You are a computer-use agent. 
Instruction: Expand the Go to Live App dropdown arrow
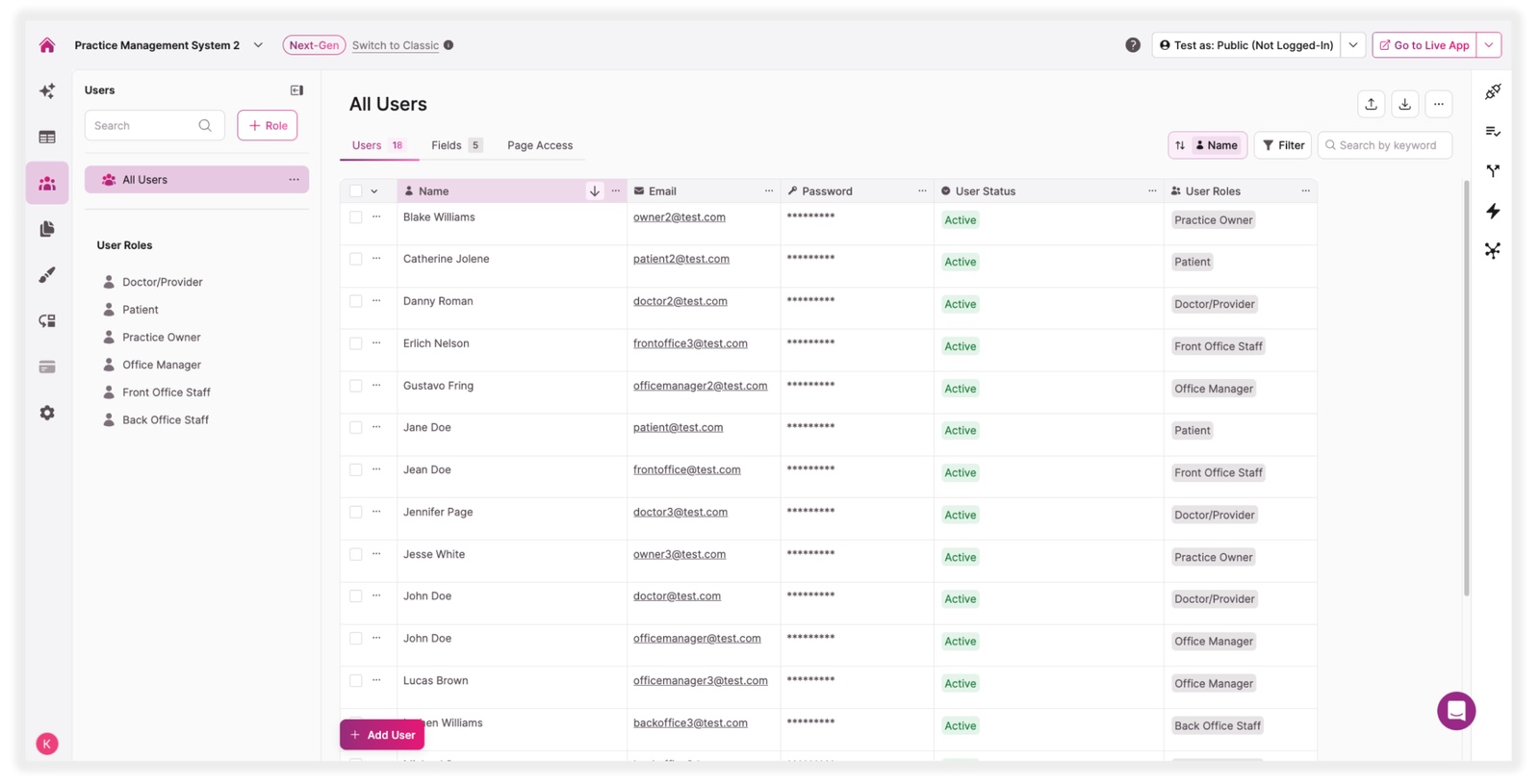(1488, 45)
